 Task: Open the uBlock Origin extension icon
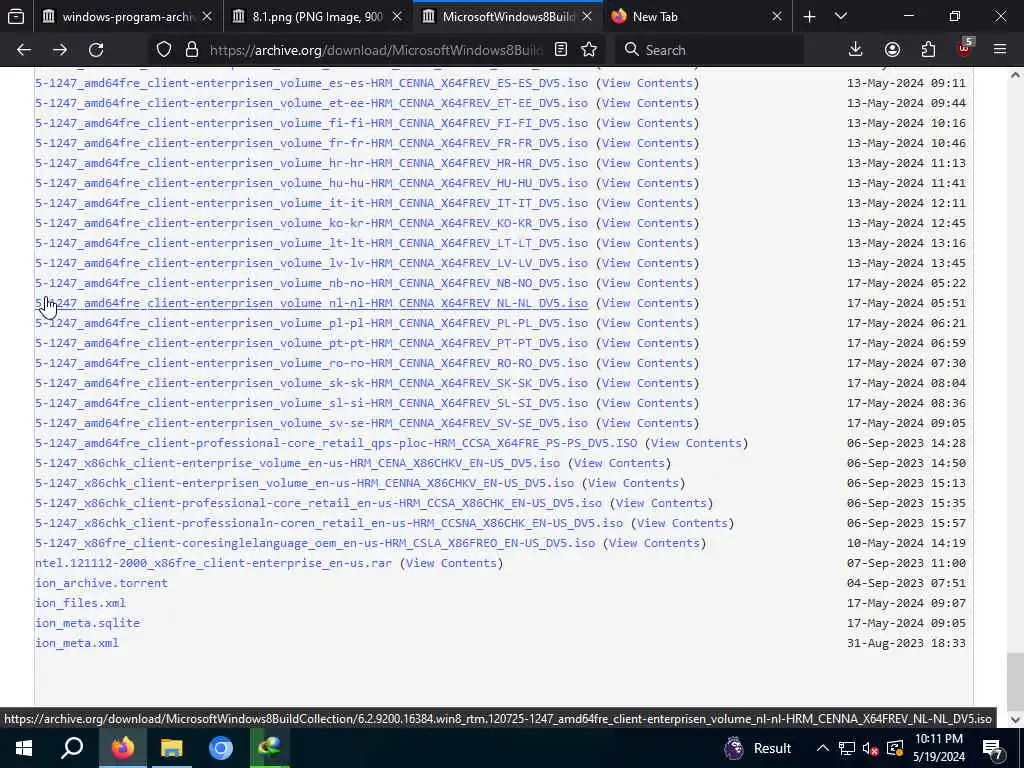965,48
